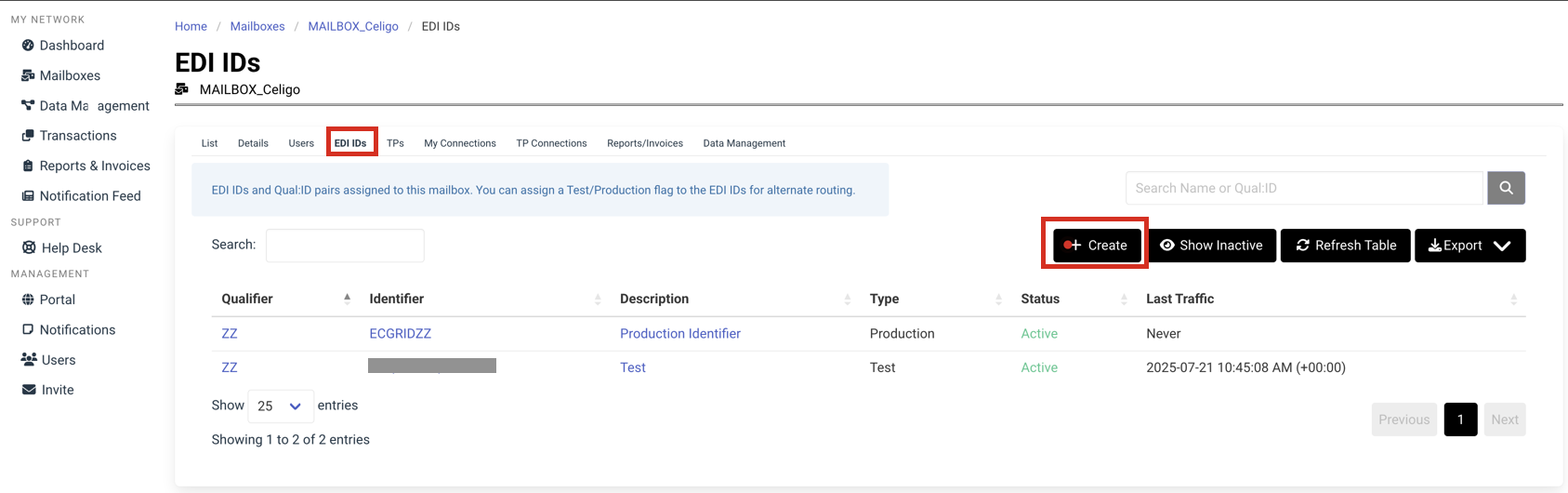The width and height of the screenshot is (1568, 493).
Task: Click the Previous pagination button
Action: pos(1404,420)
